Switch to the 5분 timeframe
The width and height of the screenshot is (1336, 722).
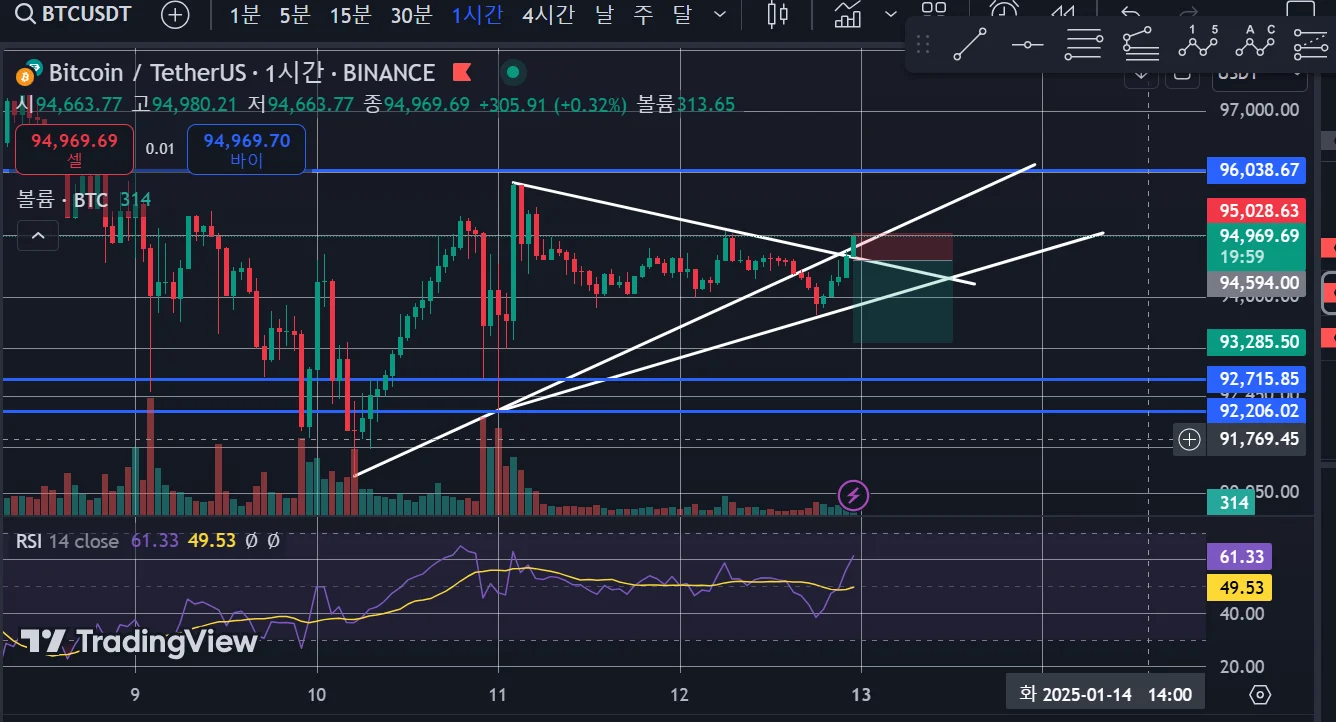296,14
